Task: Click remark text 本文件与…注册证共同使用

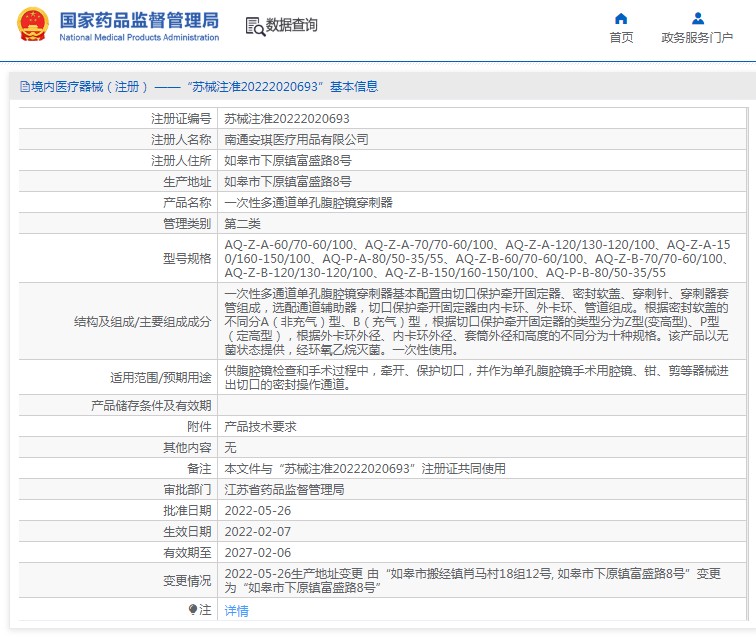Action: click(x=365, y=469)
